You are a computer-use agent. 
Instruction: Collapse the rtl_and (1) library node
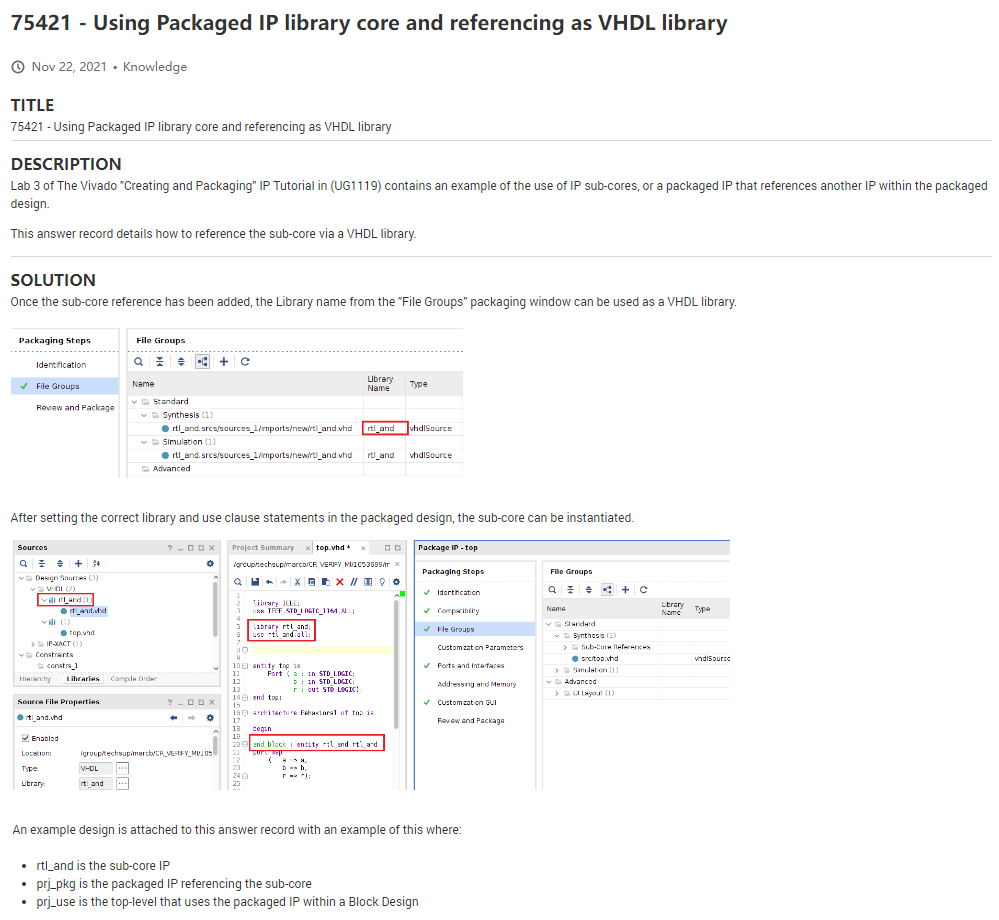click(x=44, y=600)
